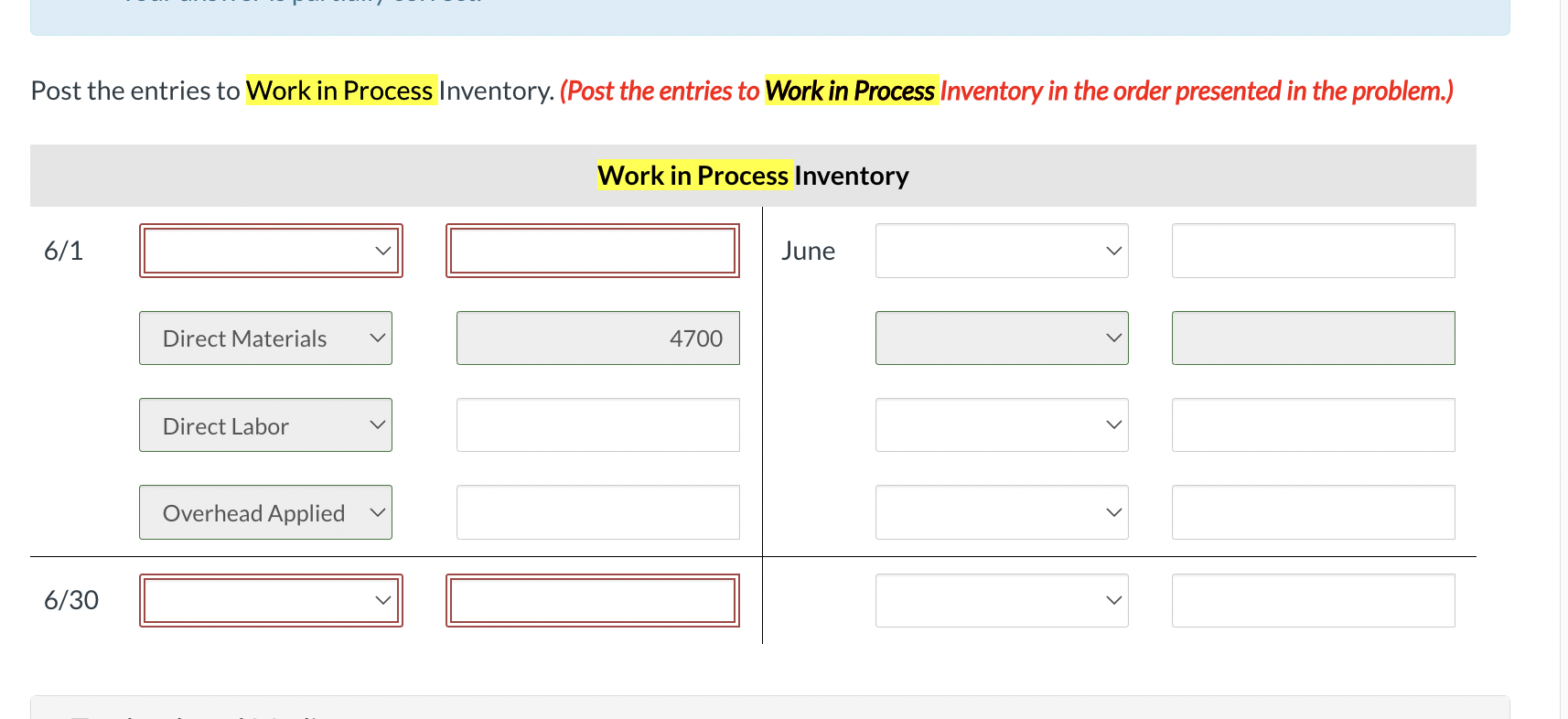Open the Overhead Applied account dropdown
Image resolution: width=1568 pixels, height=719 pixels.
(265, 512)
